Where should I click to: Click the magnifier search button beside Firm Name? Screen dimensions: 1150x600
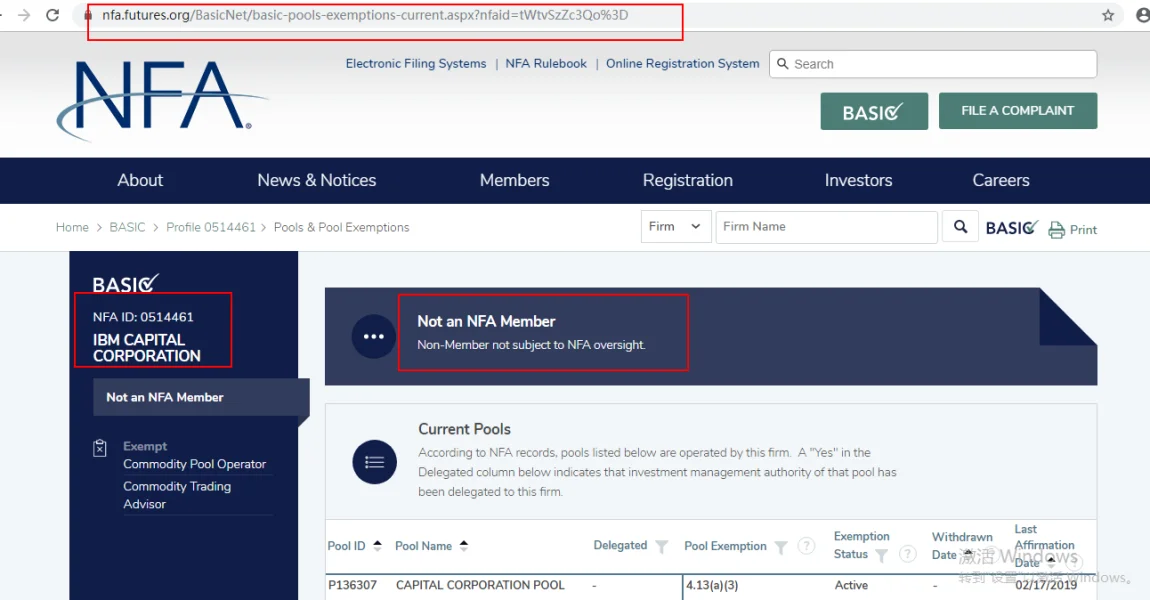[960, 227]
